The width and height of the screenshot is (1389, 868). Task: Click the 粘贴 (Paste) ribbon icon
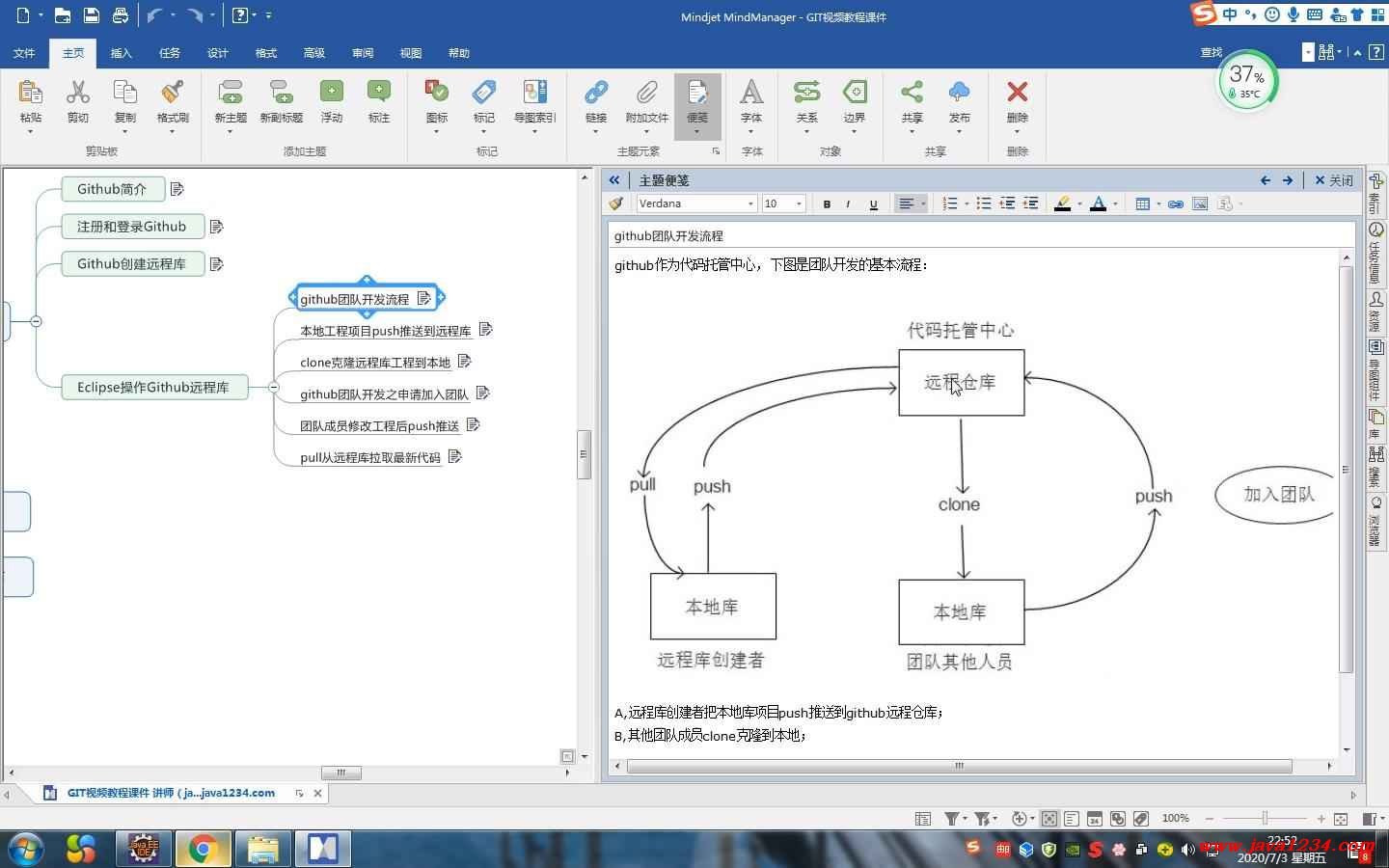31,93
